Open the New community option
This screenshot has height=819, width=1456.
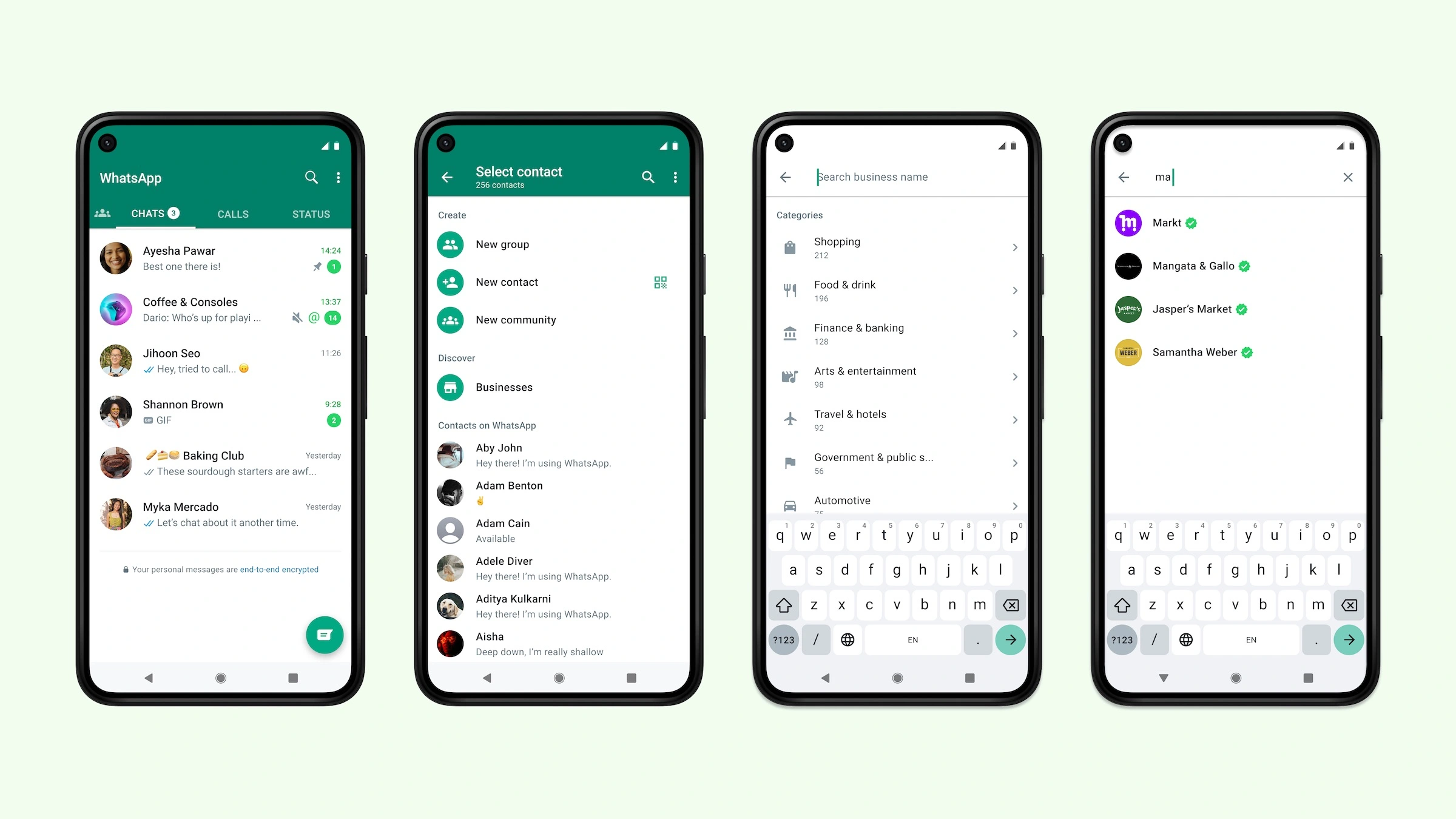[x=516, y=320]
